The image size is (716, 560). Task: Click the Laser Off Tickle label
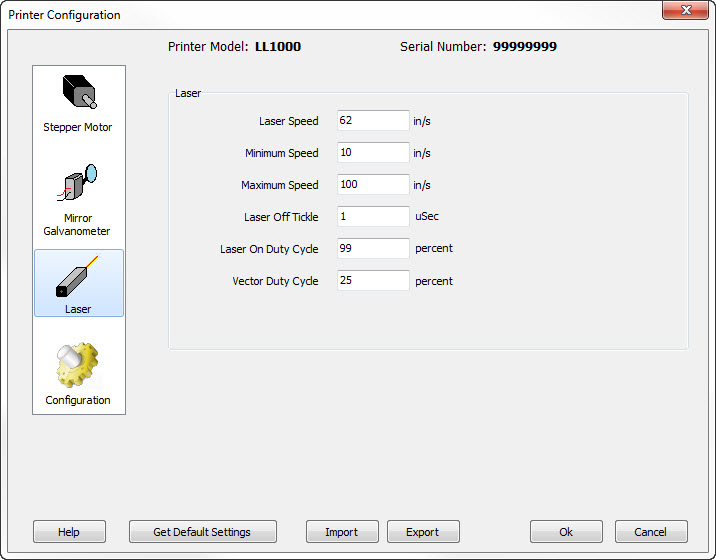281,217
